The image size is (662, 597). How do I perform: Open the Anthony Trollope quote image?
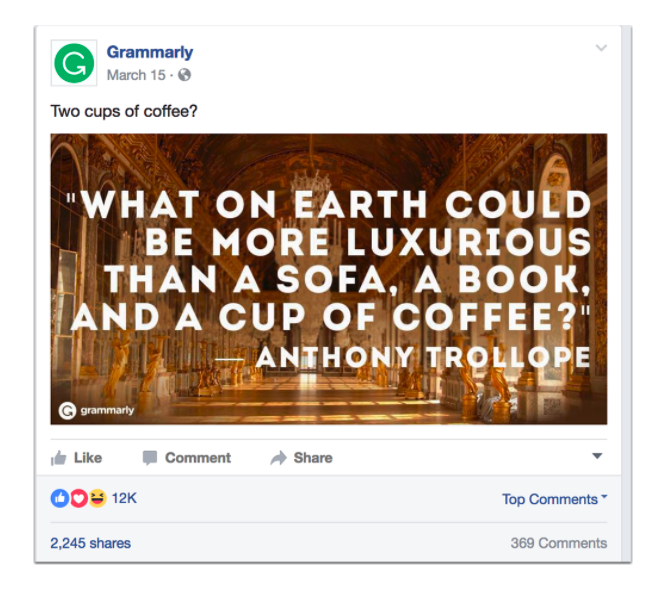click(328, 279)
